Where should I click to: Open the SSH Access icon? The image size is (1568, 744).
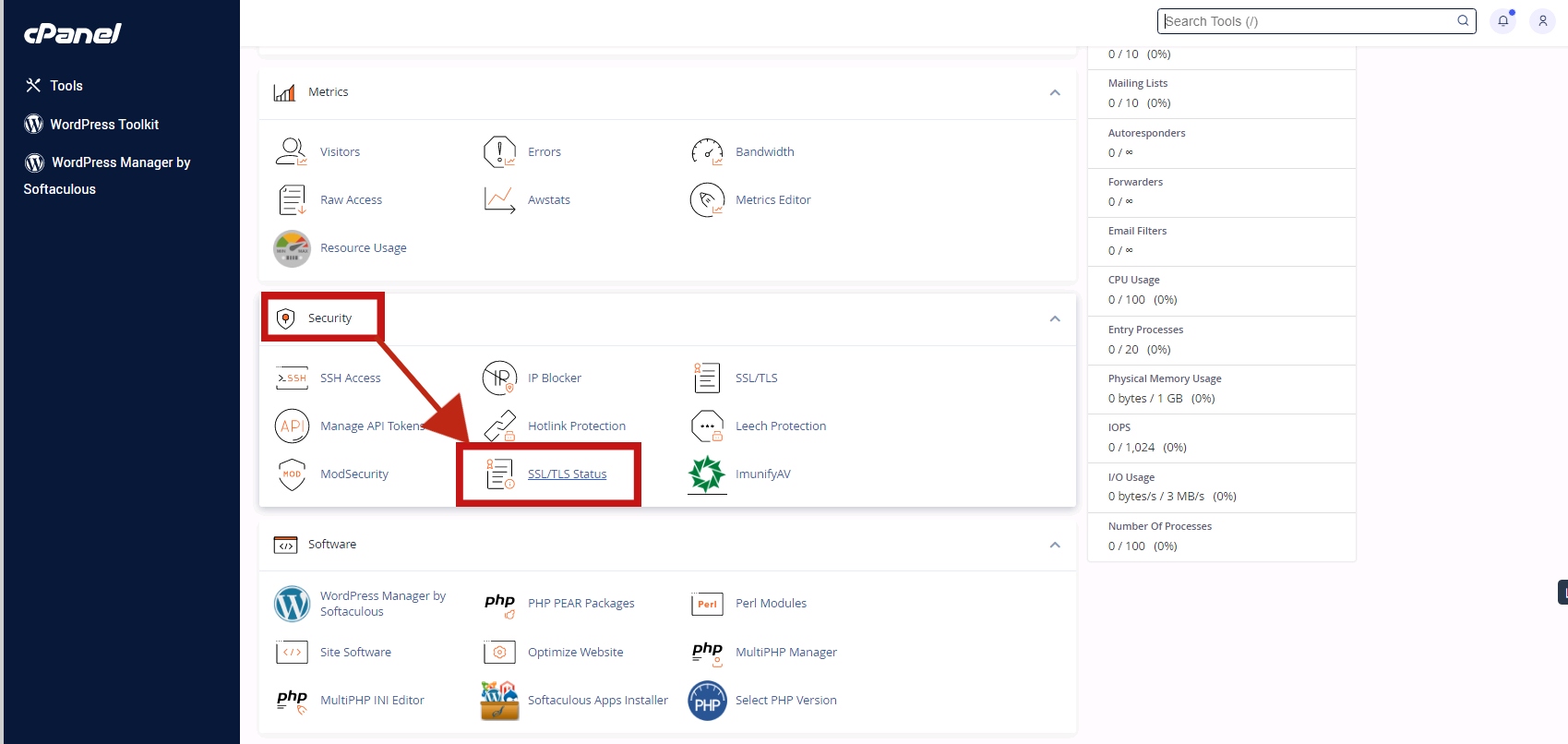[x=292, y=378]
